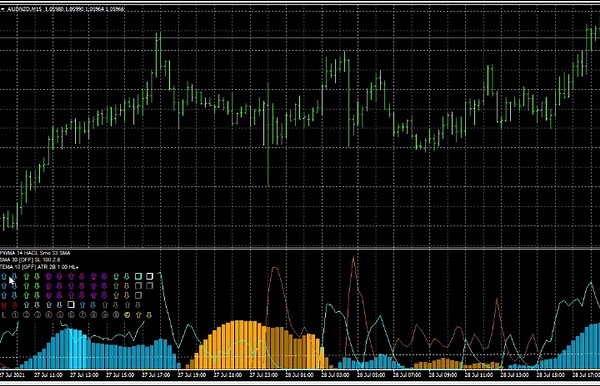Click the 27 Jul 21:00 time axis label
Screen dimensions: 600x386
[228, 375]
